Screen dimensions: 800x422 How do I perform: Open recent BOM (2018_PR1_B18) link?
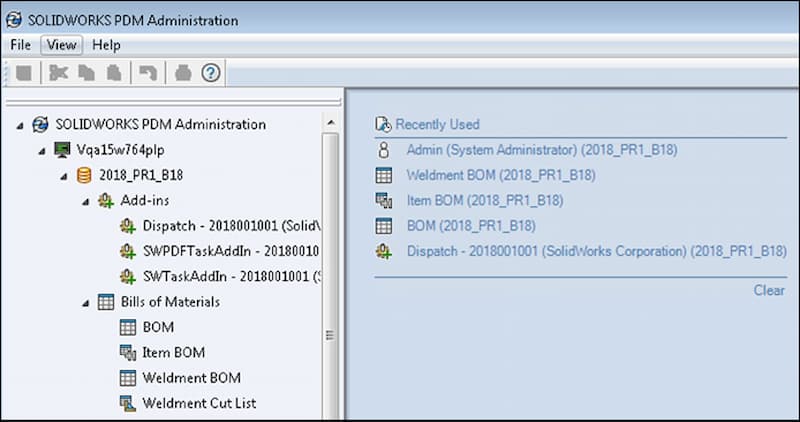pos(471,226)
